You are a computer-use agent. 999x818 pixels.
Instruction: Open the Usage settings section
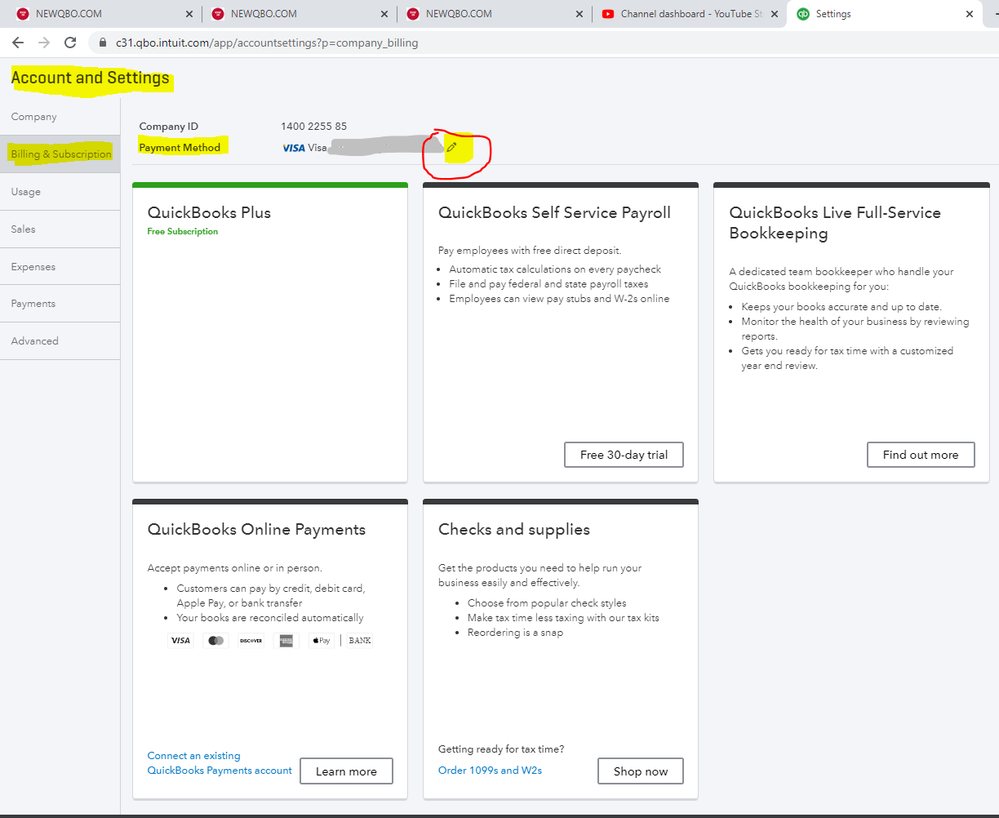60,192
